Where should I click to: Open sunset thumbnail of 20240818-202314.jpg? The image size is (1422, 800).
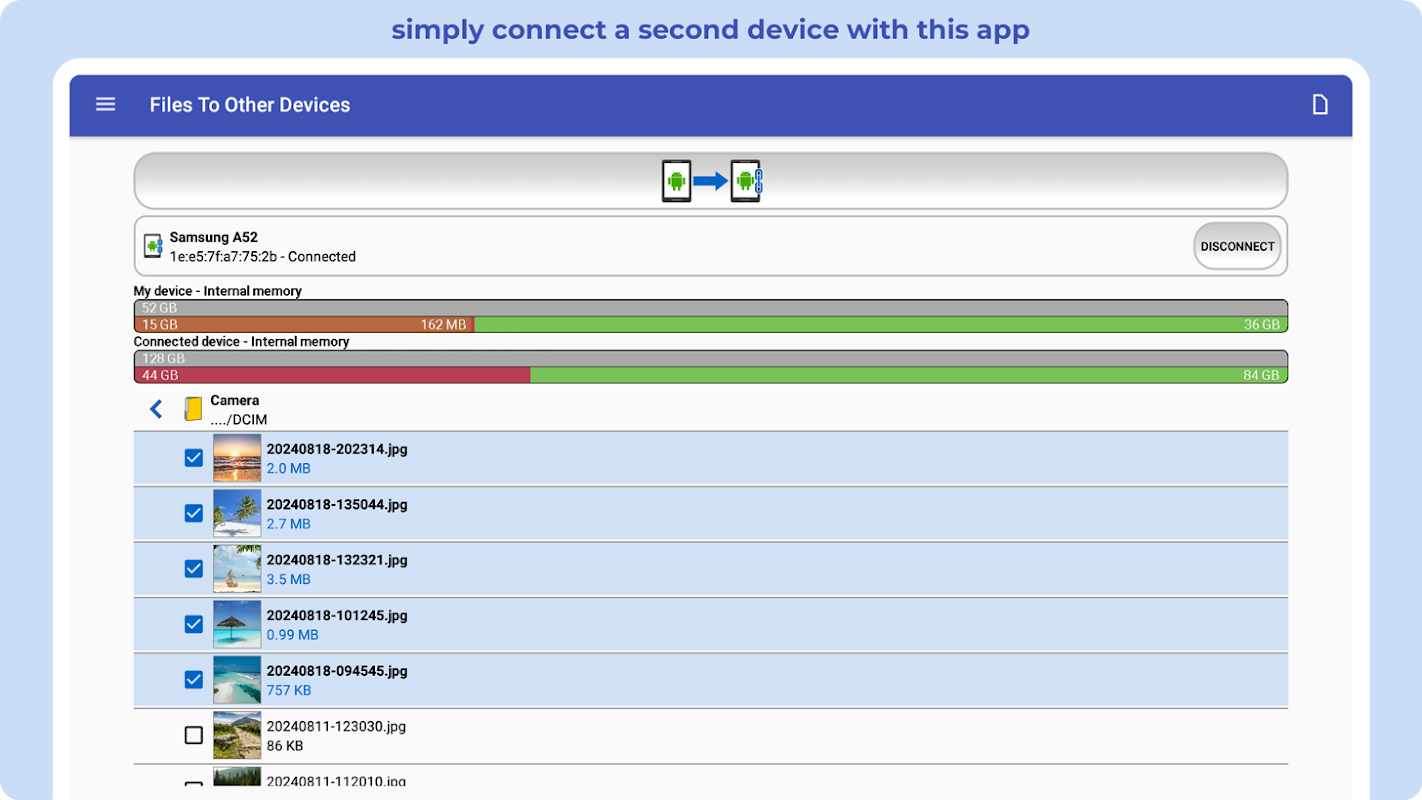click(x=237, y=458)
